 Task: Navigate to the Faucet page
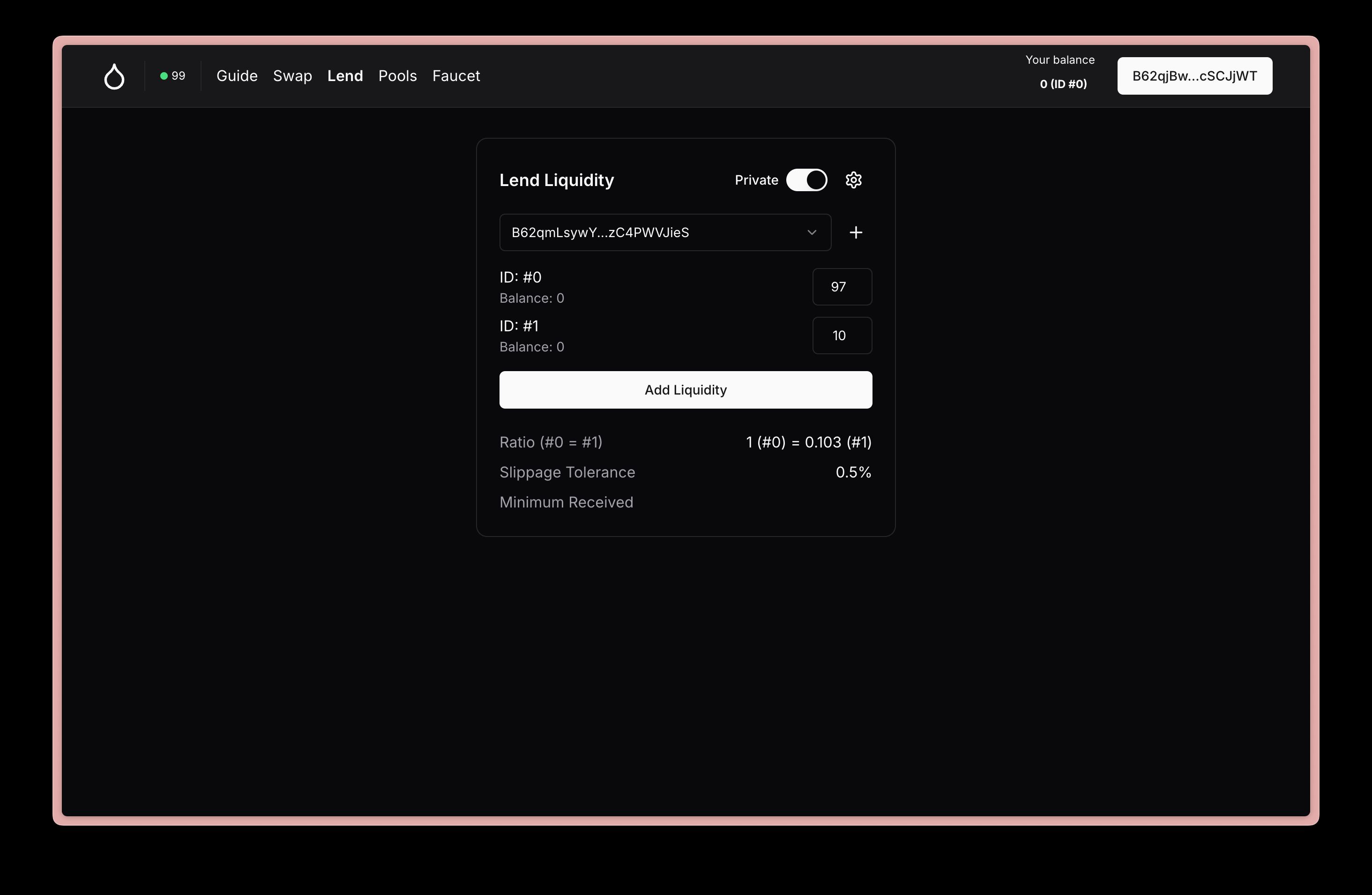point(456,76)
